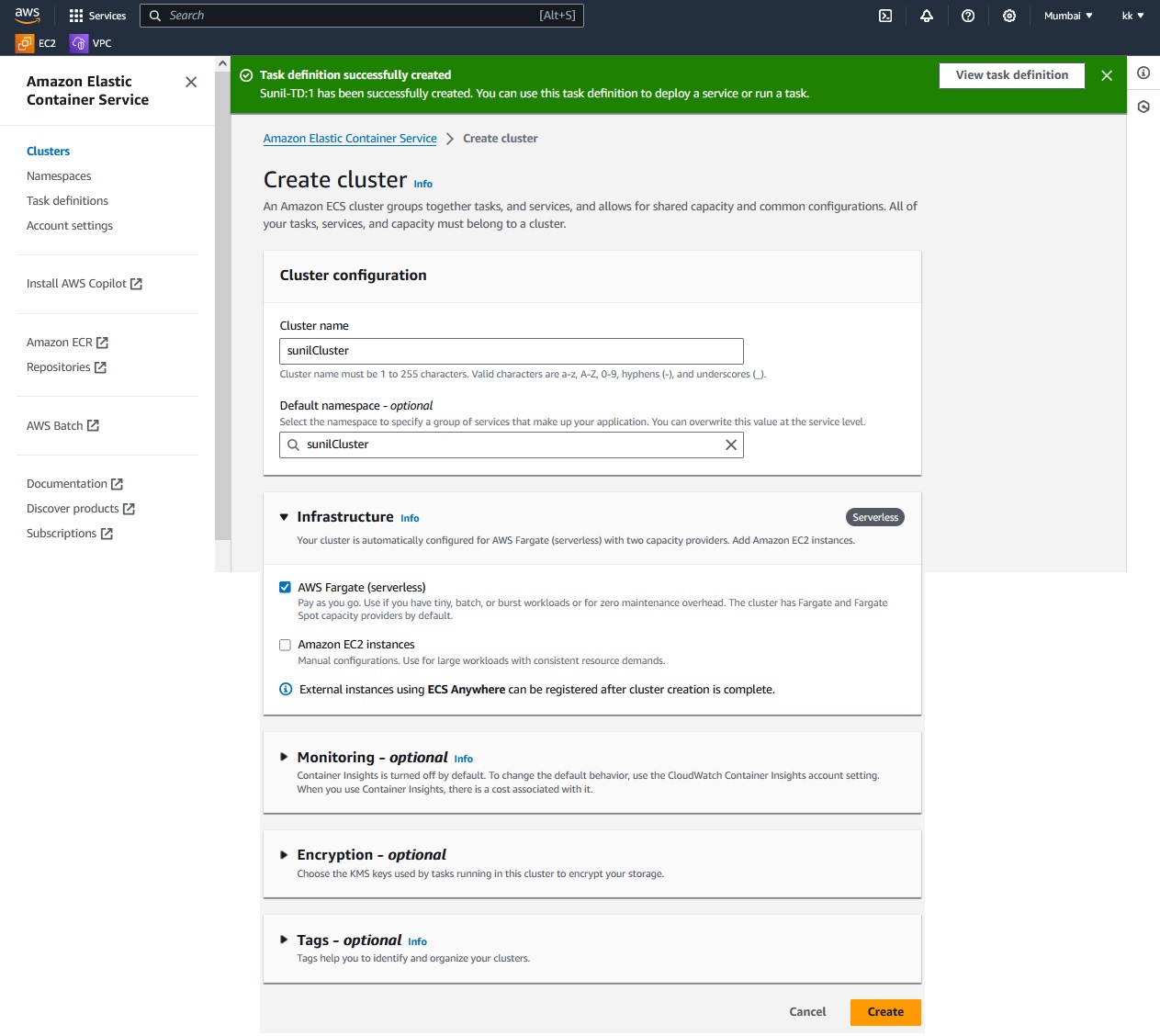
Task: Click the Cluster name input field
Action: tap(511, 351)
